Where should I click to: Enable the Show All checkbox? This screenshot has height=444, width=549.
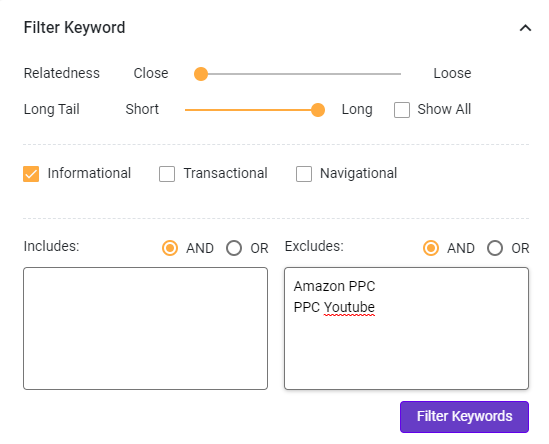point(402,110)
